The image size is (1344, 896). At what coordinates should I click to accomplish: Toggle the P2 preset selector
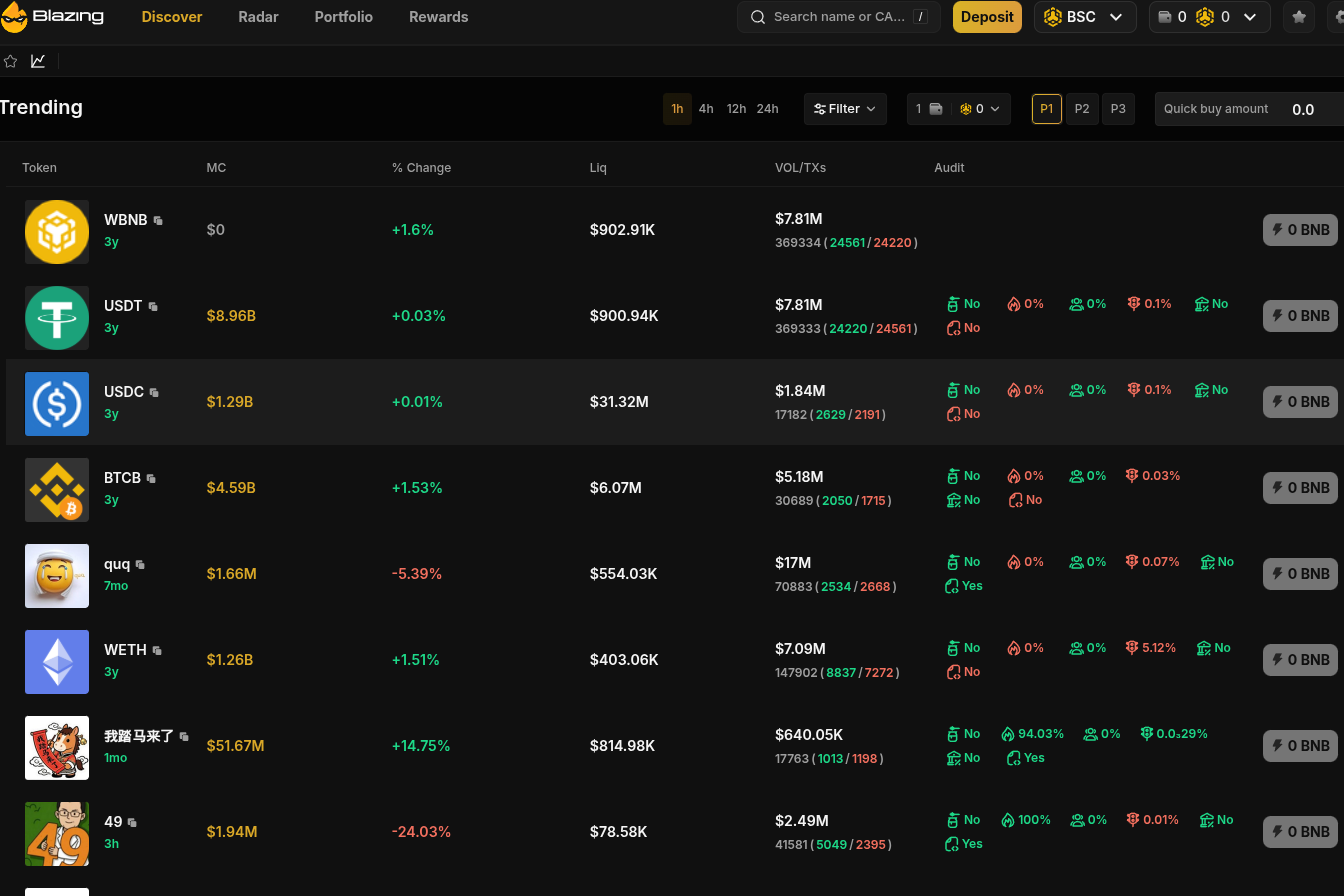coord(1082,108)
